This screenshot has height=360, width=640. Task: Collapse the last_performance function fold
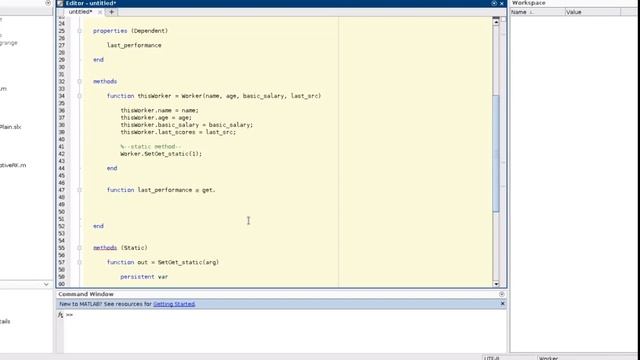pos(80,190)
